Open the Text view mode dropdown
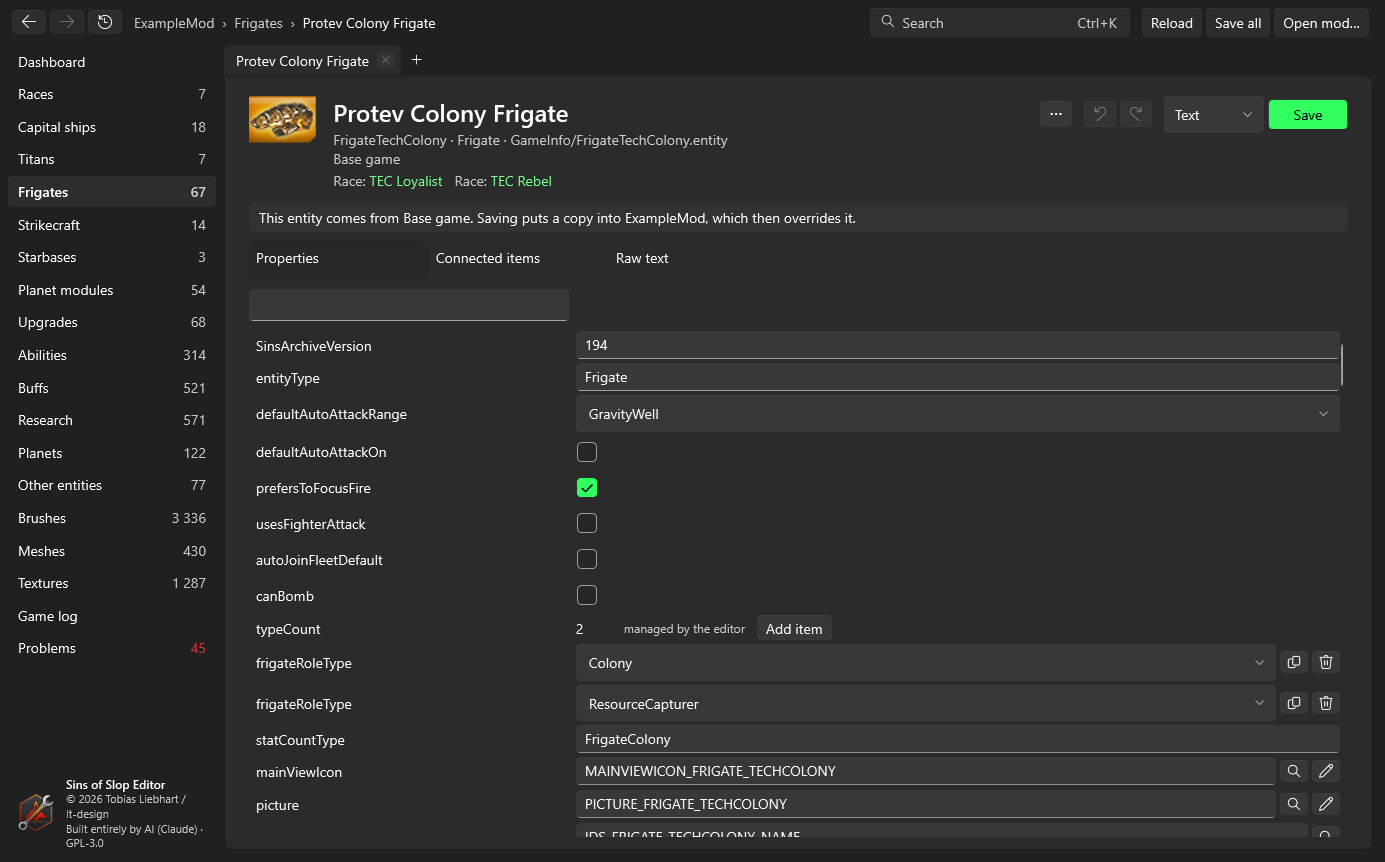 point(1214,115)
